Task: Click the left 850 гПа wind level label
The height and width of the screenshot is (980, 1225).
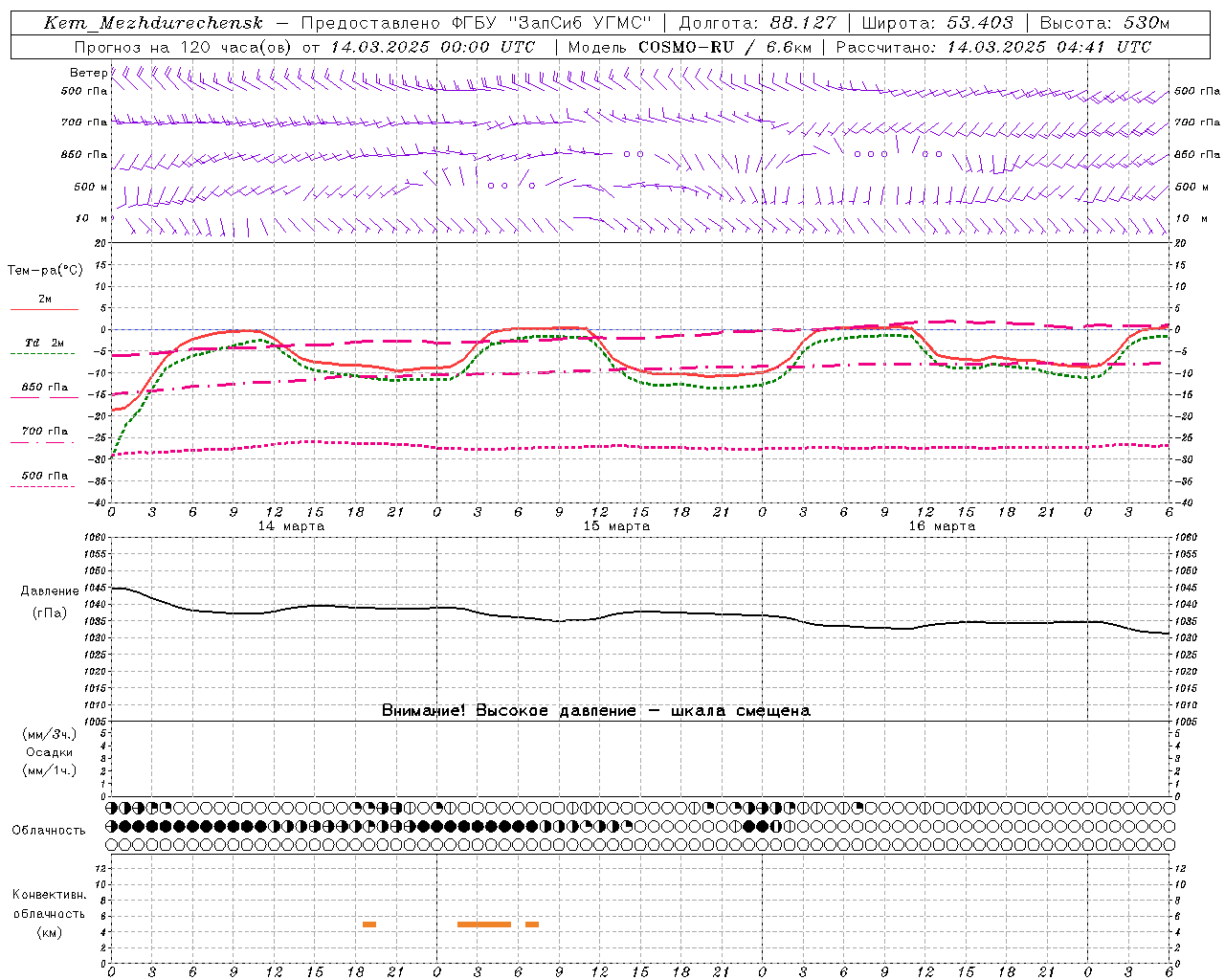Action: coord(84,154)
